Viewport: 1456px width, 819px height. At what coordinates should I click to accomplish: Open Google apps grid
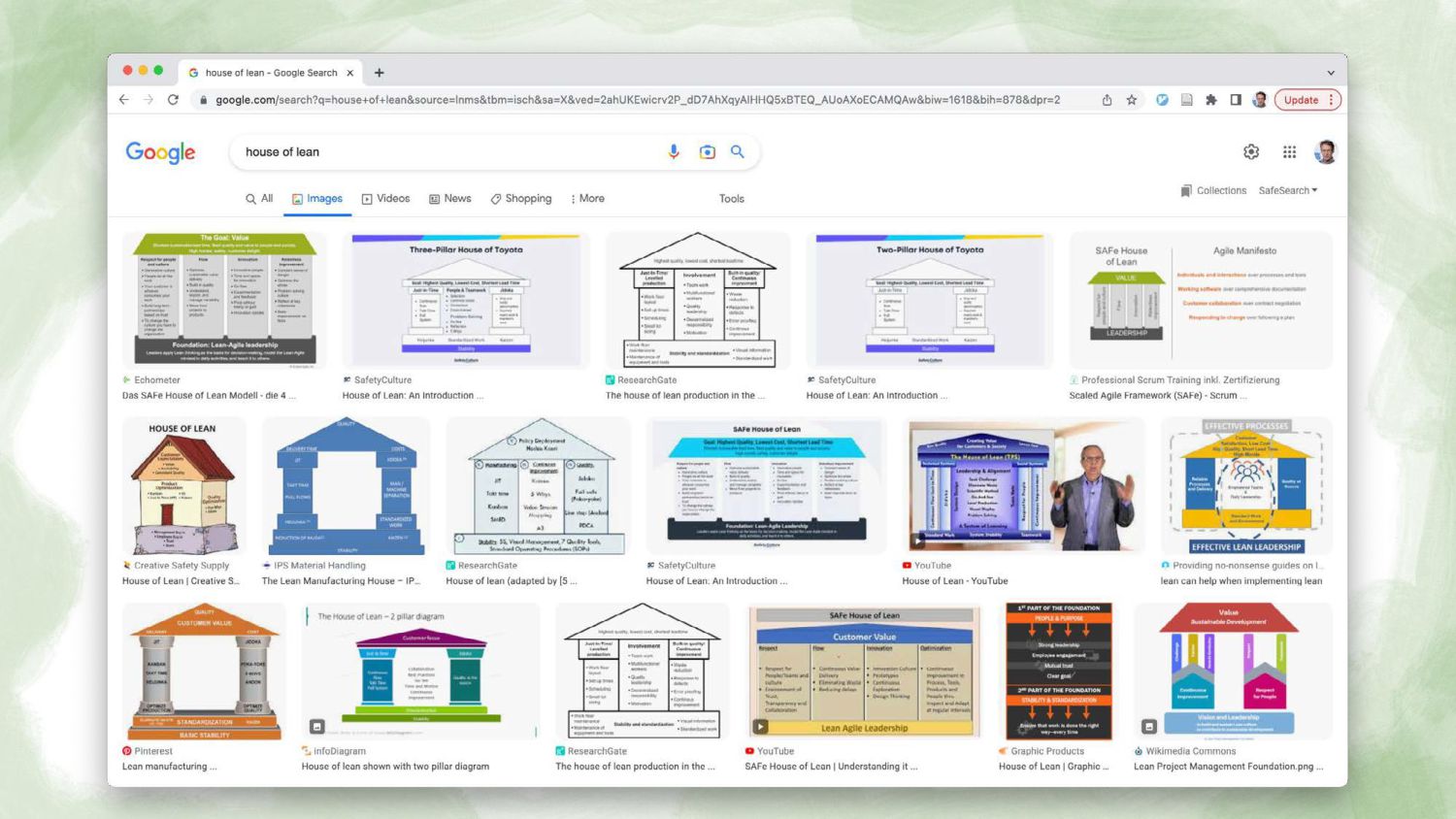coord(1289,151)
